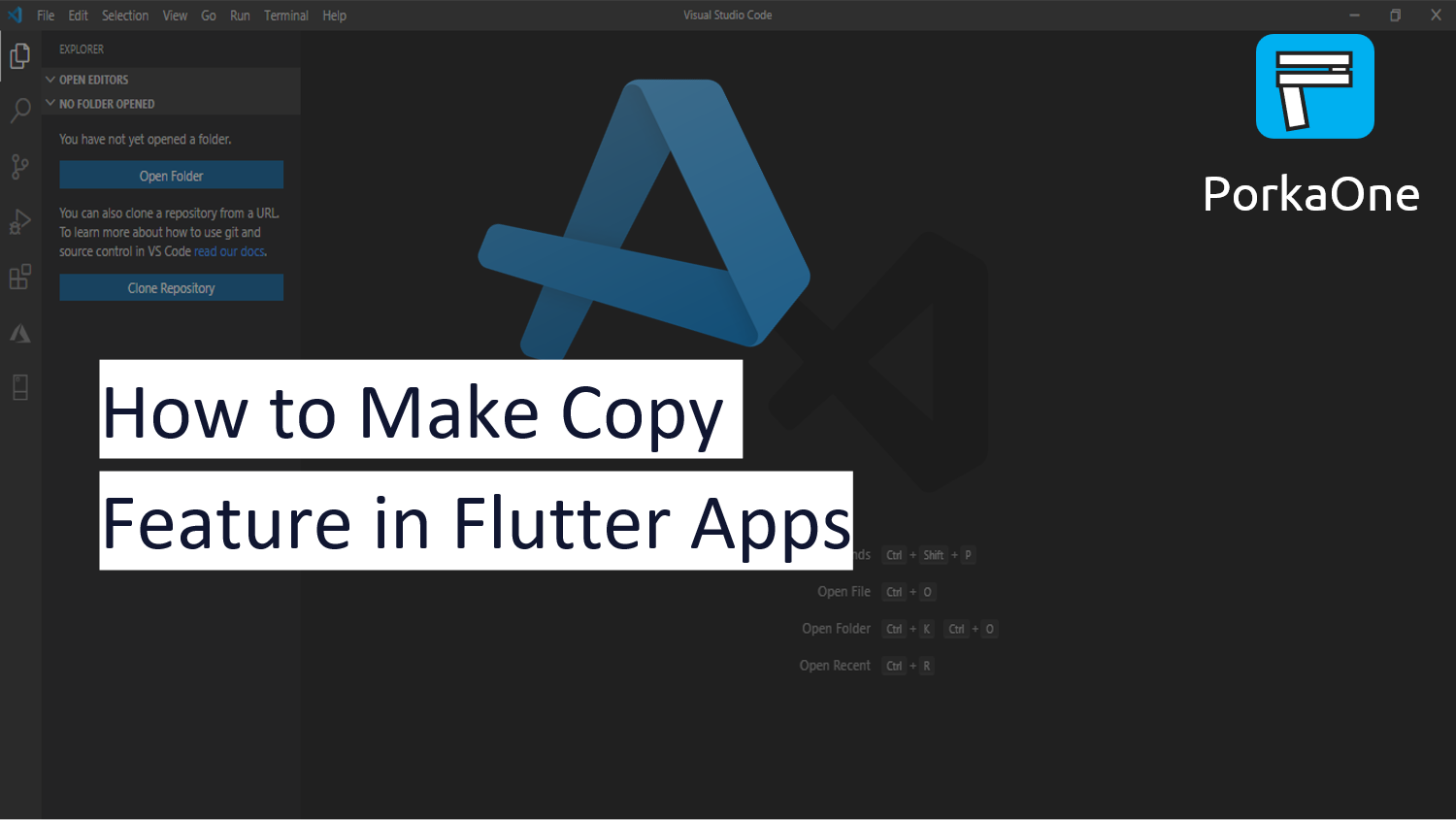Click 'You have not yet opened a folder' text
Image resolution: width=1456 pixels, height=820 pixels.
[146, 140]
